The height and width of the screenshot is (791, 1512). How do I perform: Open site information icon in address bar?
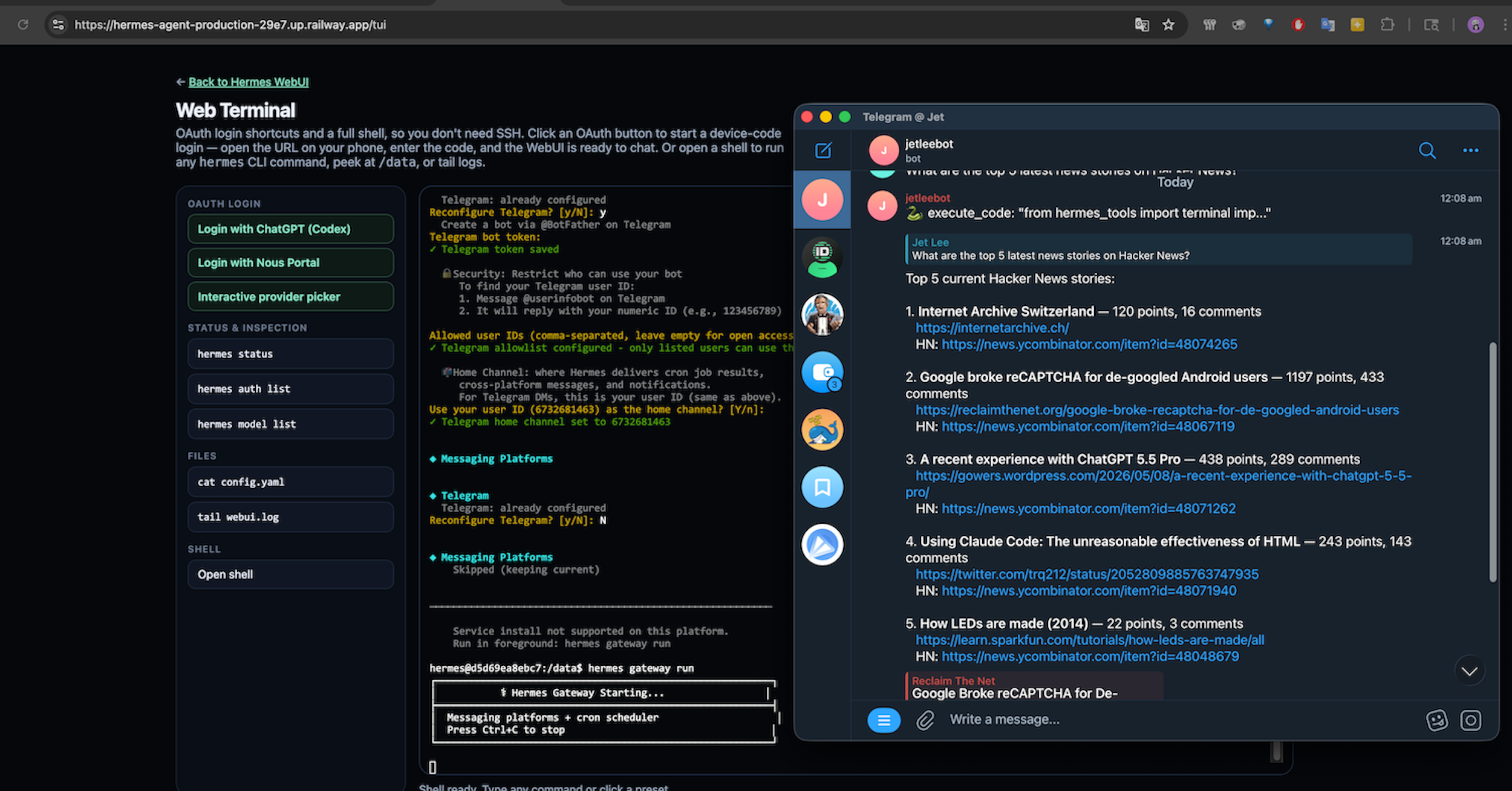click(58, 25)
